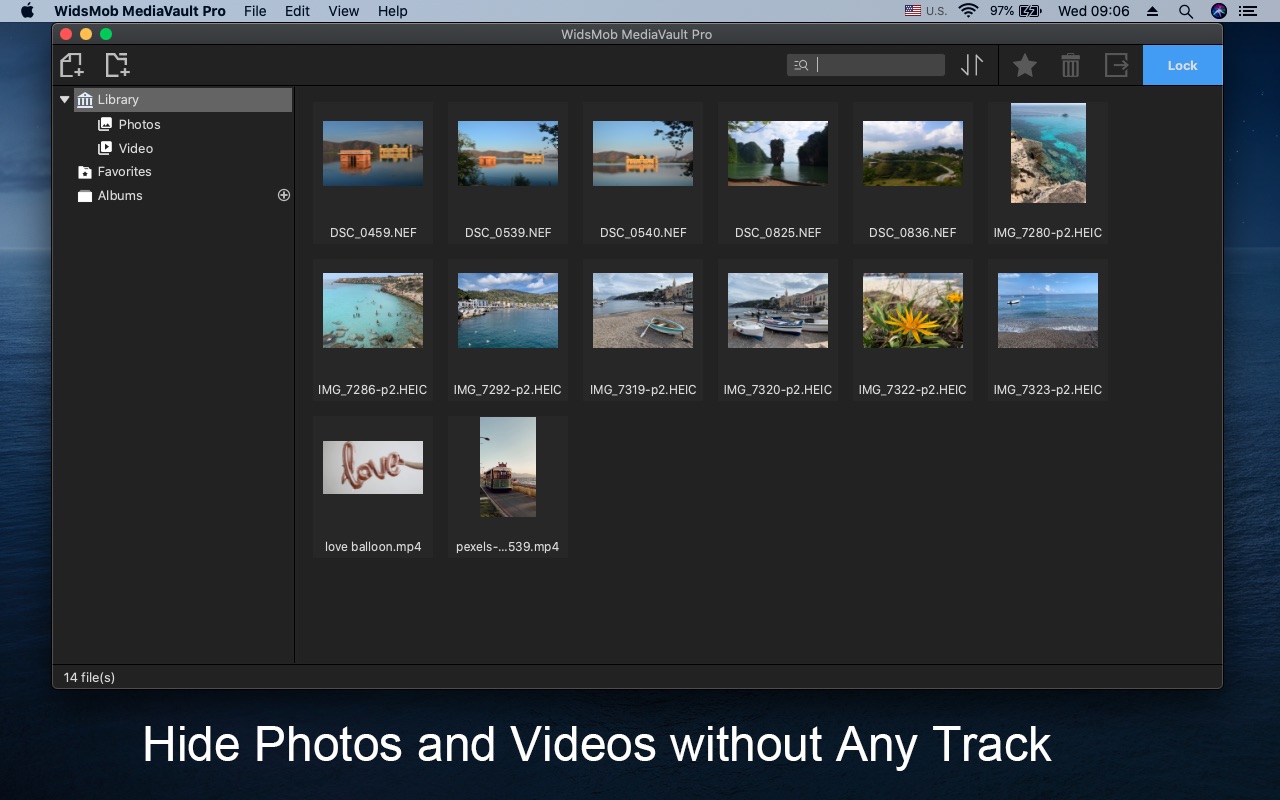1280x800 pixels.
Task: Select the IMG_7322-p2.HEIC flower thumbnail
Action: (913, 310)
